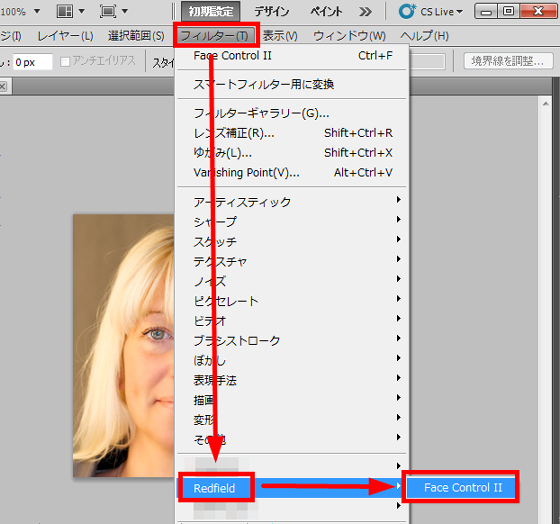Open the ウィンドウ(W) menu

pos(349,36)
